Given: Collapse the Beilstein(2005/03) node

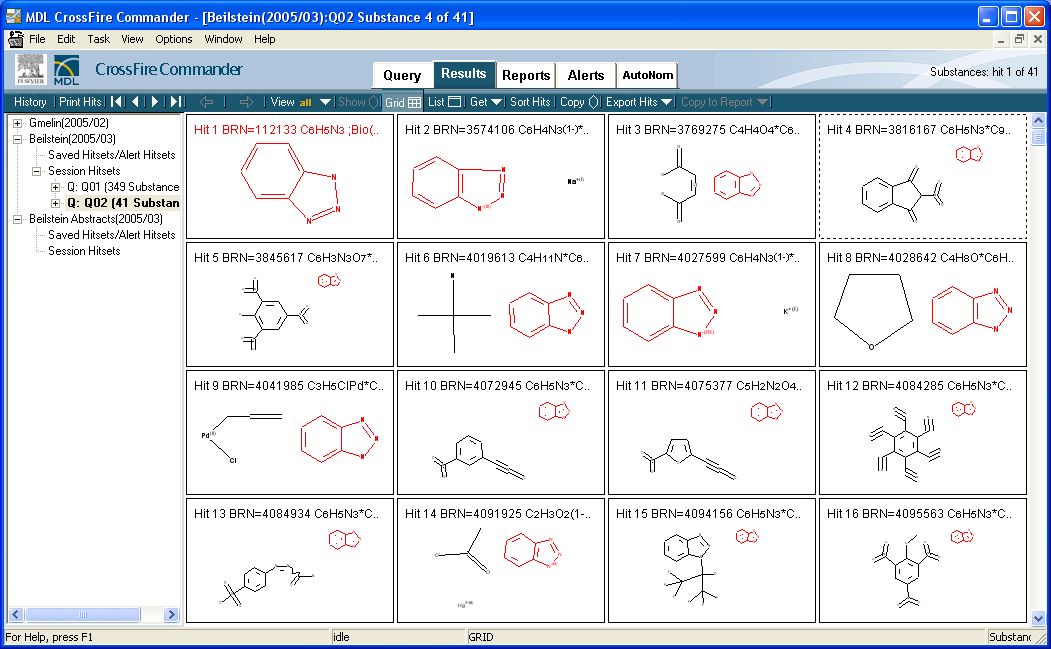Looking at the screenshot, I should pos(17,139).
